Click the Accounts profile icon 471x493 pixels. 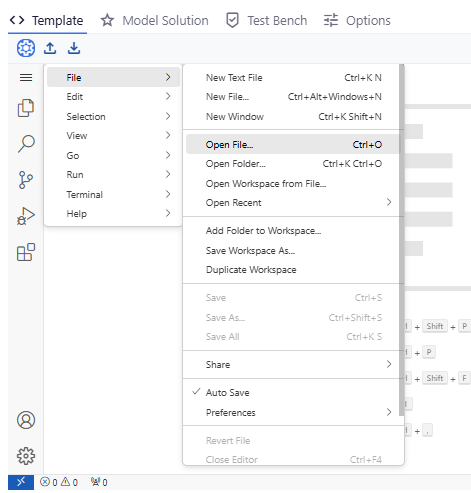click(26, 420)
